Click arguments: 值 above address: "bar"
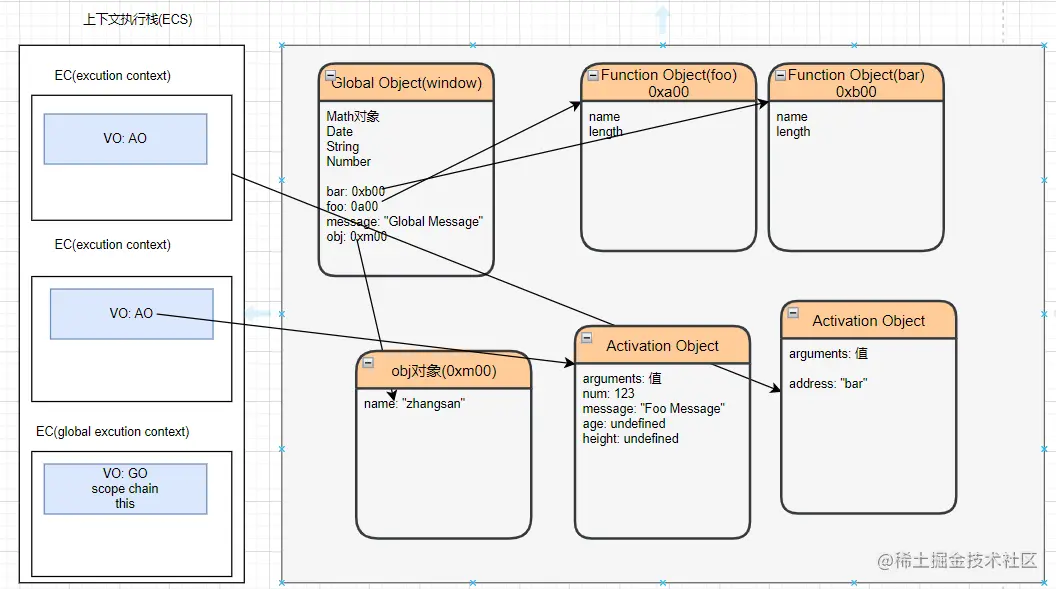 pos(828,353)
